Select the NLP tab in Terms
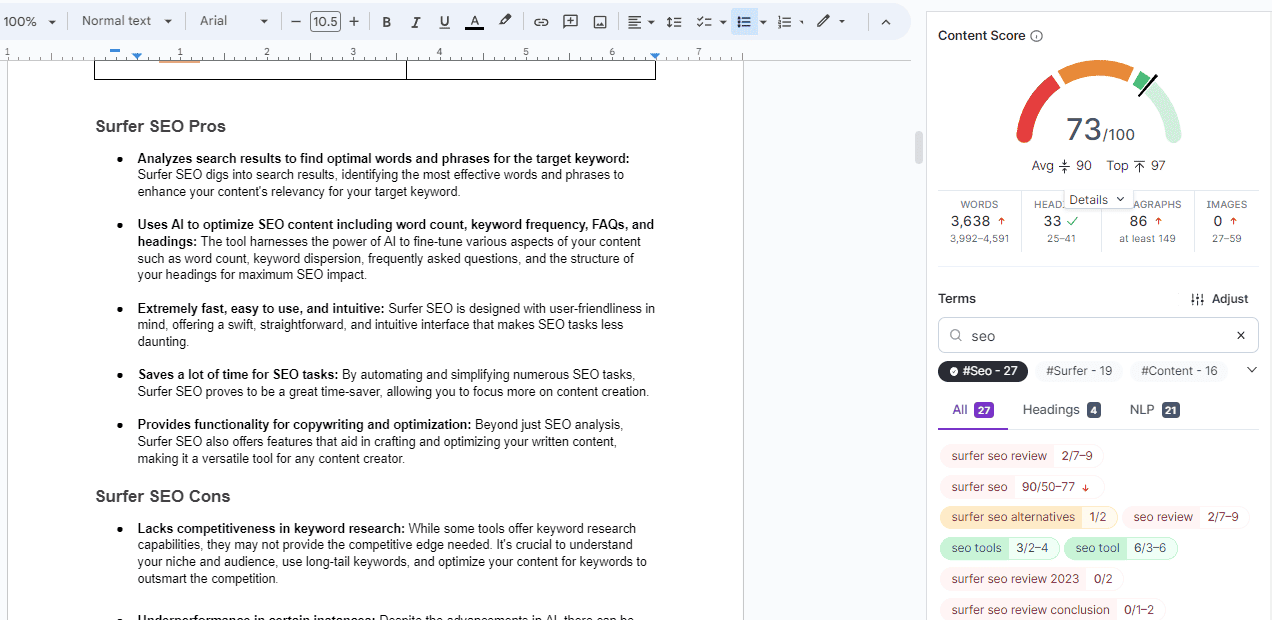 1141,409
